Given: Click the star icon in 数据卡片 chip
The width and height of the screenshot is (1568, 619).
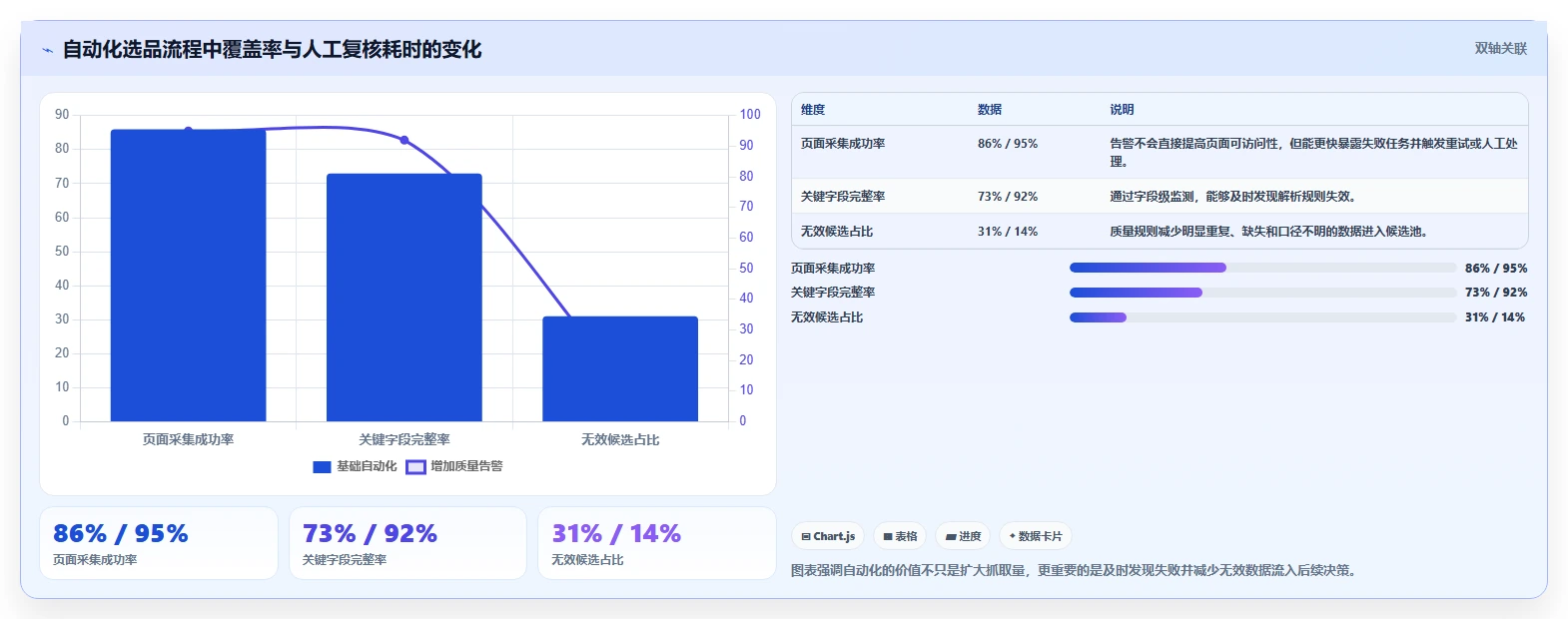Looking at the screenshot, I should click(1012, 536).
